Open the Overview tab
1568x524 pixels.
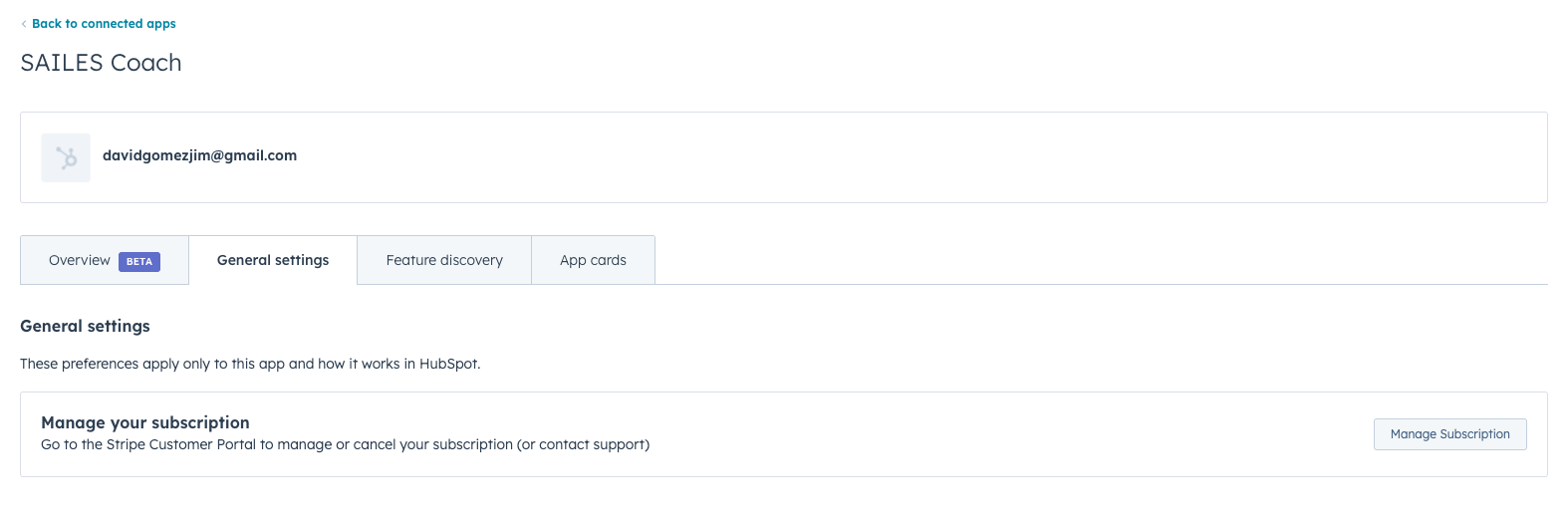coord(105,260)
